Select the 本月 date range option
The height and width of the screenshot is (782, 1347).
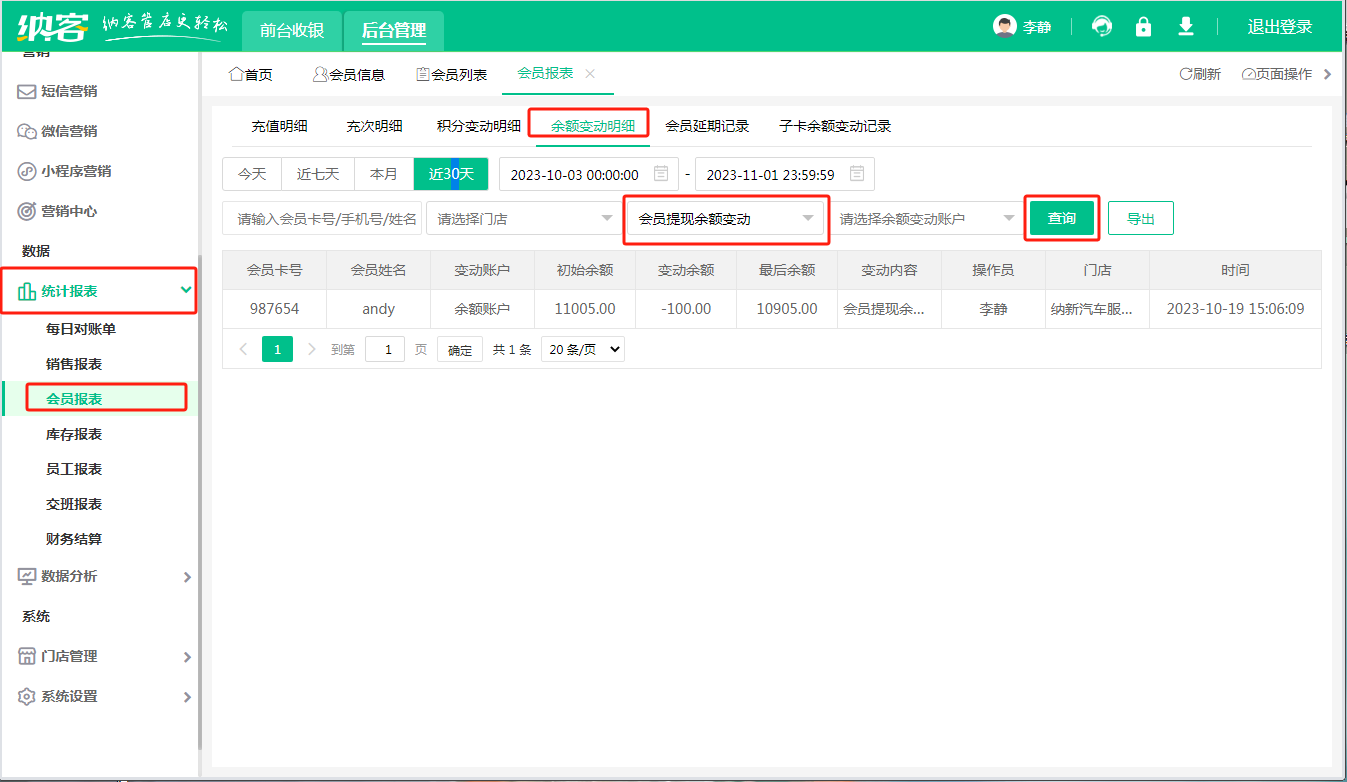[384, 173]
